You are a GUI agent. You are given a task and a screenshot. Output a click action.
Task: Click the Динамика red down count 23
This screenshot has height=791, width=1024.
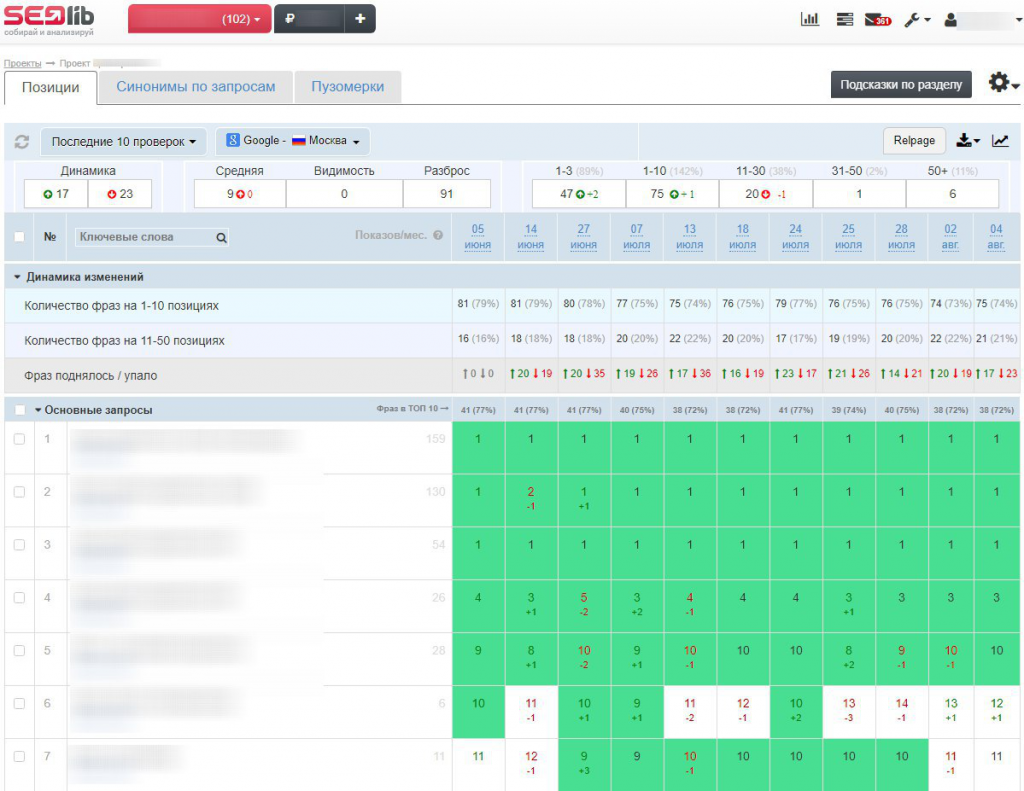[x=120, y=194]
